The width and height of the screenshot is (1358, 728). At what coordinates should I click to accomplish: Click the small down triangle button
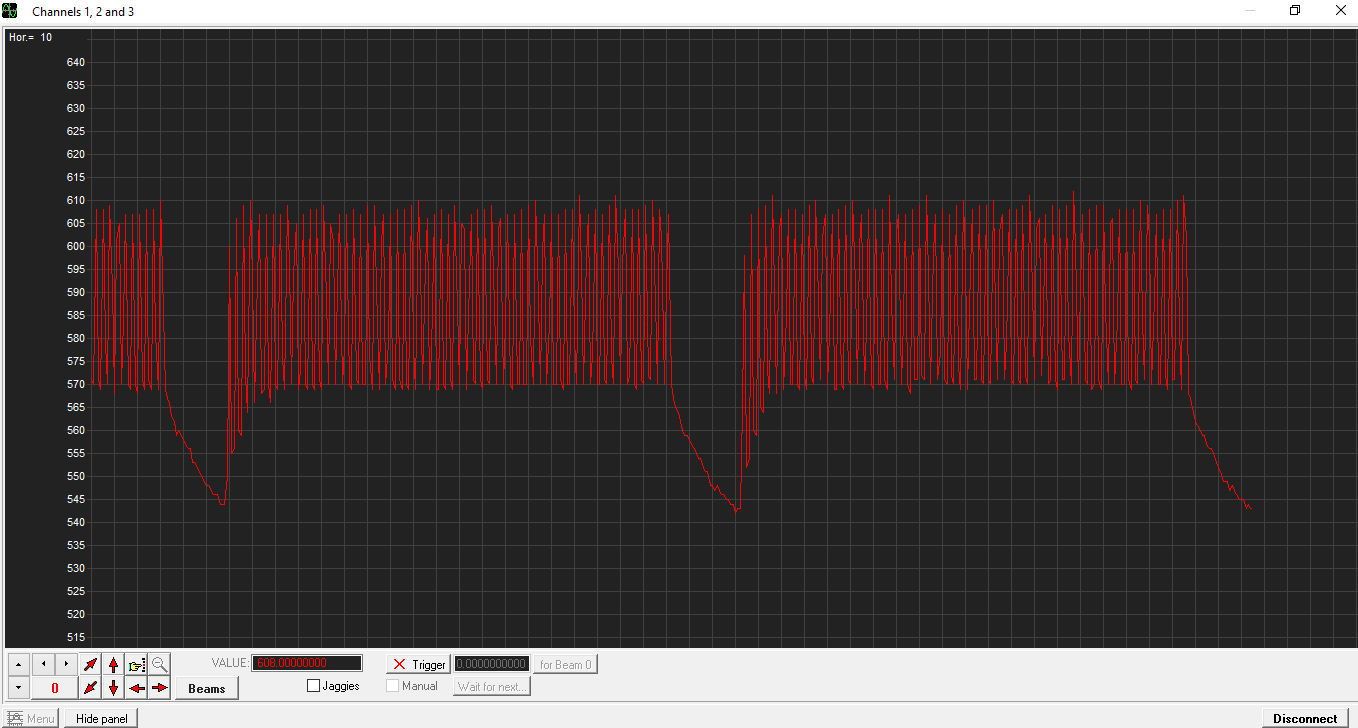click(x=19, y=688)
